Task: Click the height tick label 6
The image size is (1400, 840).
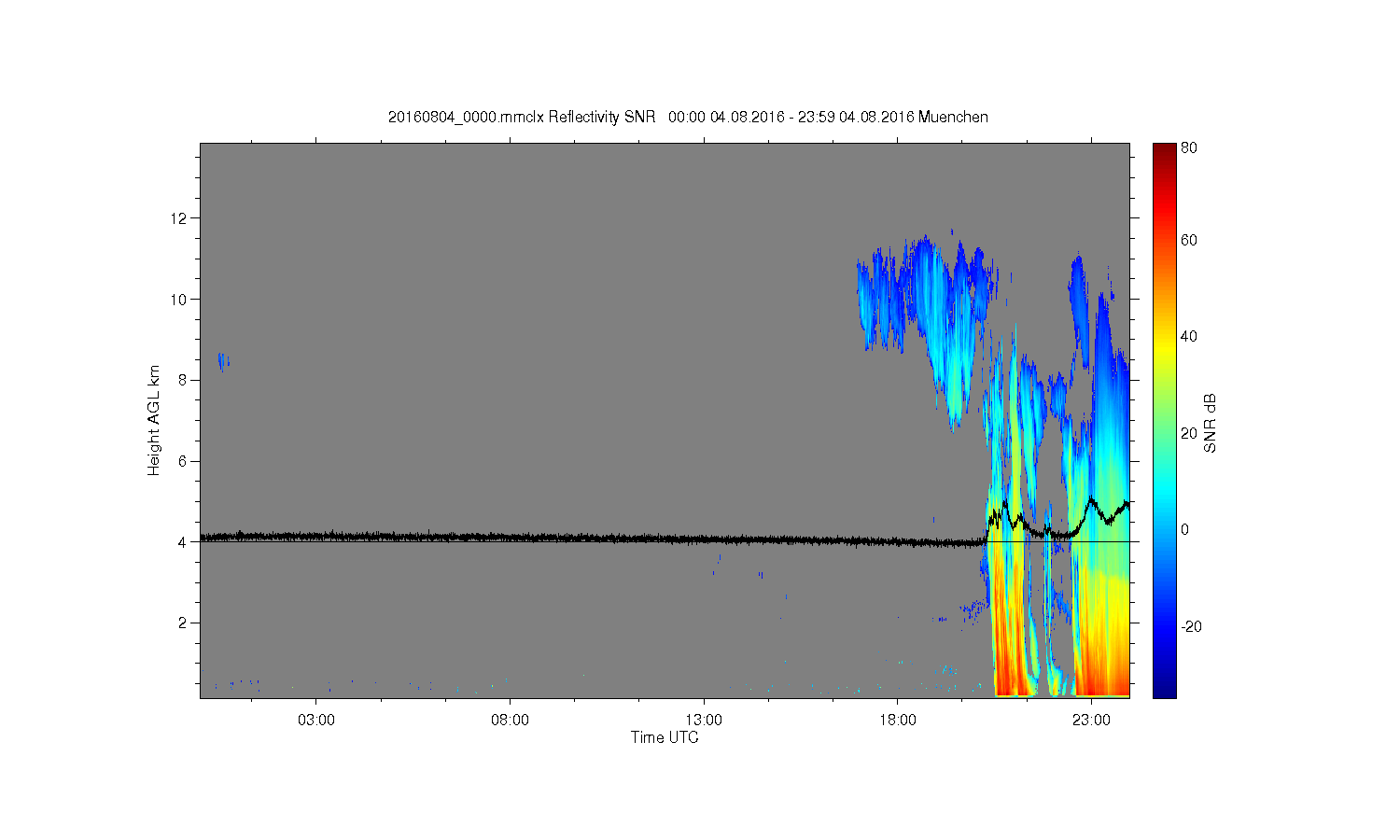Action: tap(183, 461)
